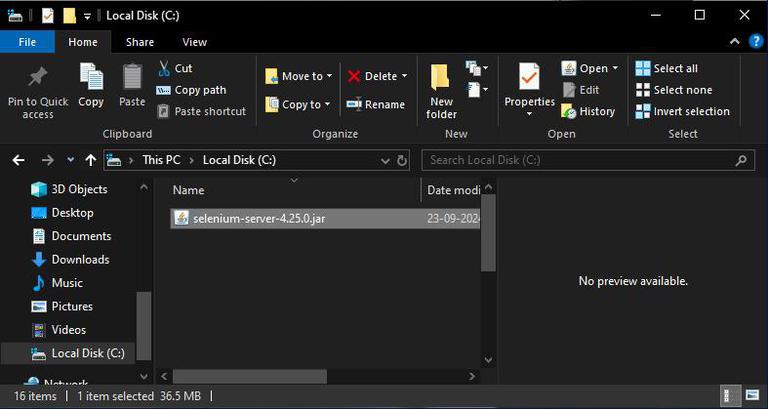Open Help with the question mark icon
This screenshot has height=409, width=768.
(x=756, y=42)
